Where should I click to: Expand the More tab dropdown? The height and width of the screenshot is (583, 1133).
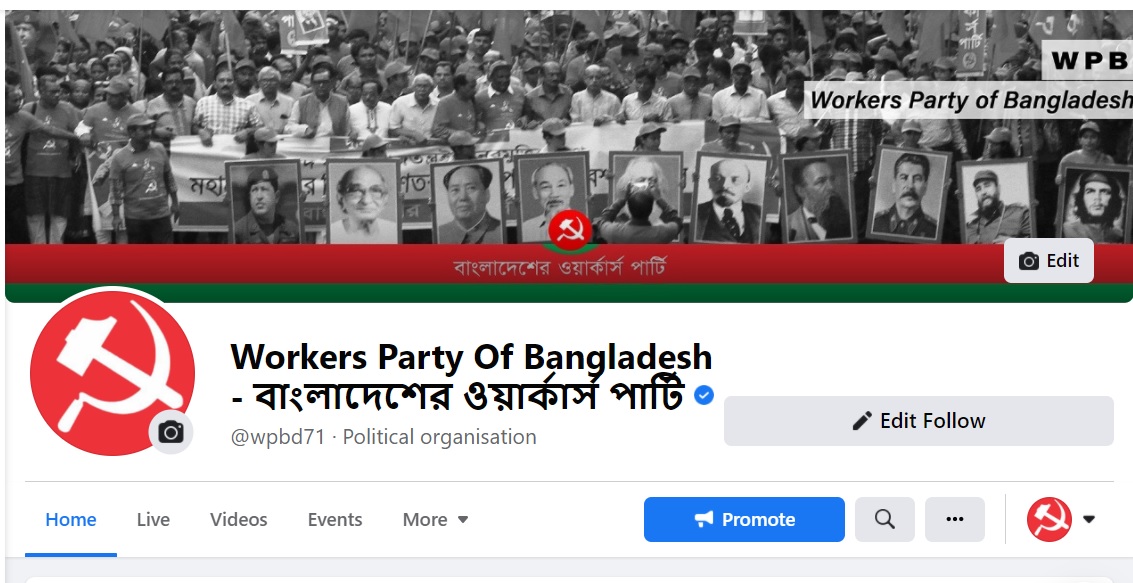pyautogui.click(x=436, y=519)
